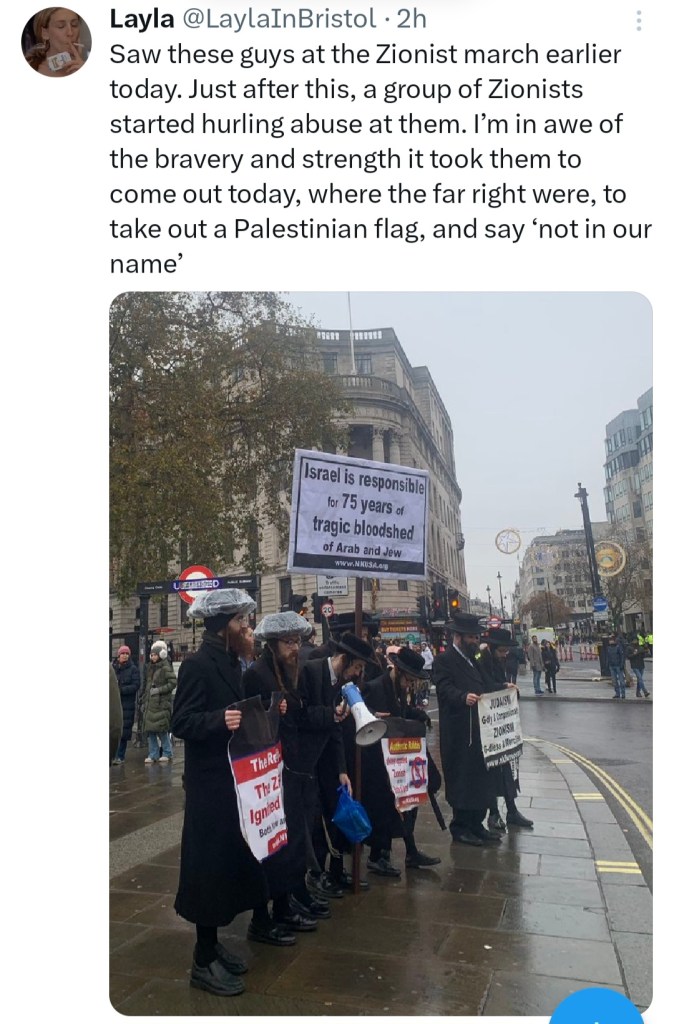Click the words 'Zionist march earlier' in tweet
The width and height of the screenshot is (674, 1024).
pos(498,54)
